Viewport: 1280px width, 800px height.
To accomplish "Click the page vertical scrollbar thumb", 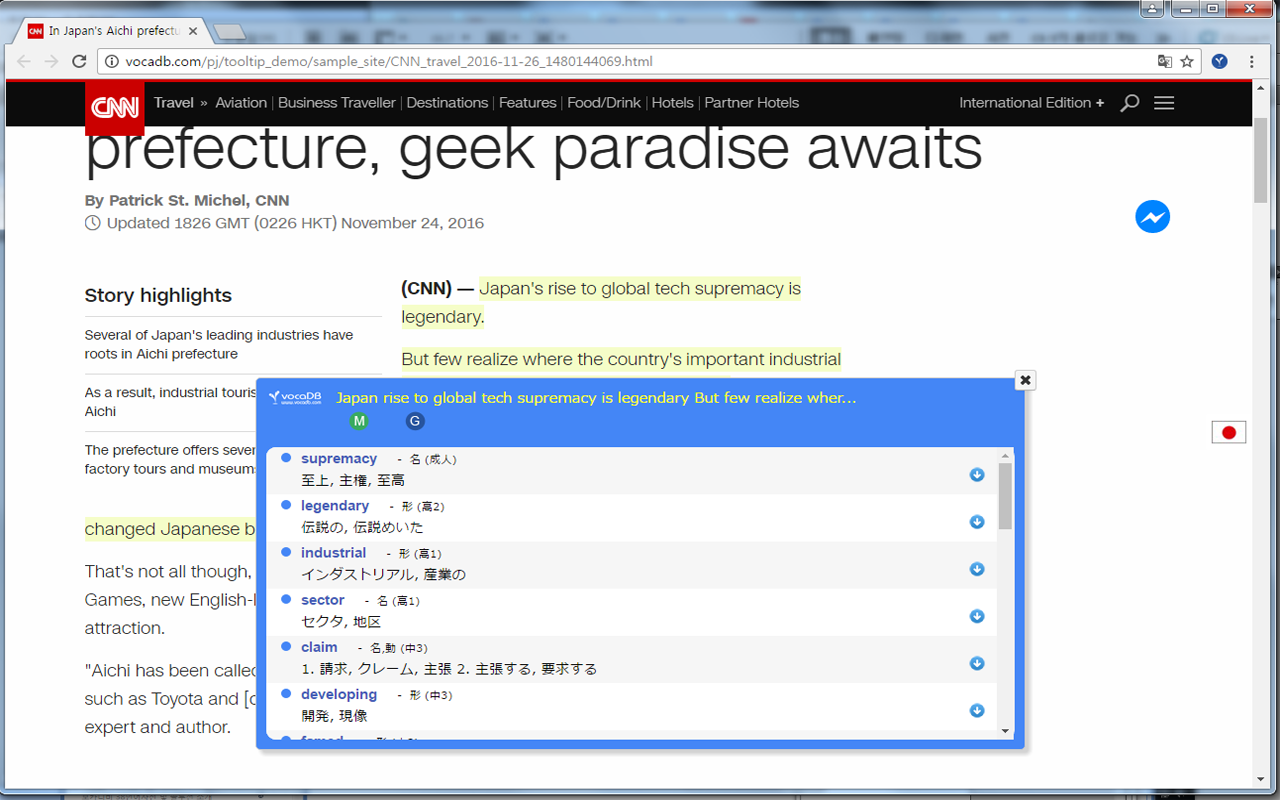I will (x=1261, y=159).
